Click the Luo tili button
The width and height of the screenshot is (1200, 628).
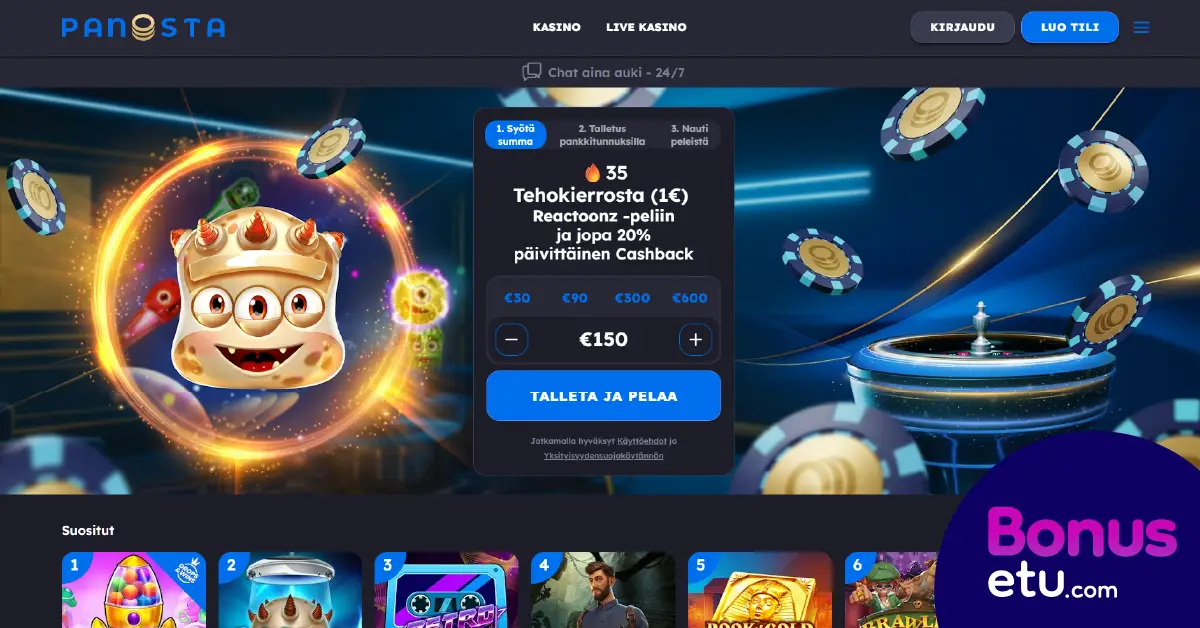1069,27
